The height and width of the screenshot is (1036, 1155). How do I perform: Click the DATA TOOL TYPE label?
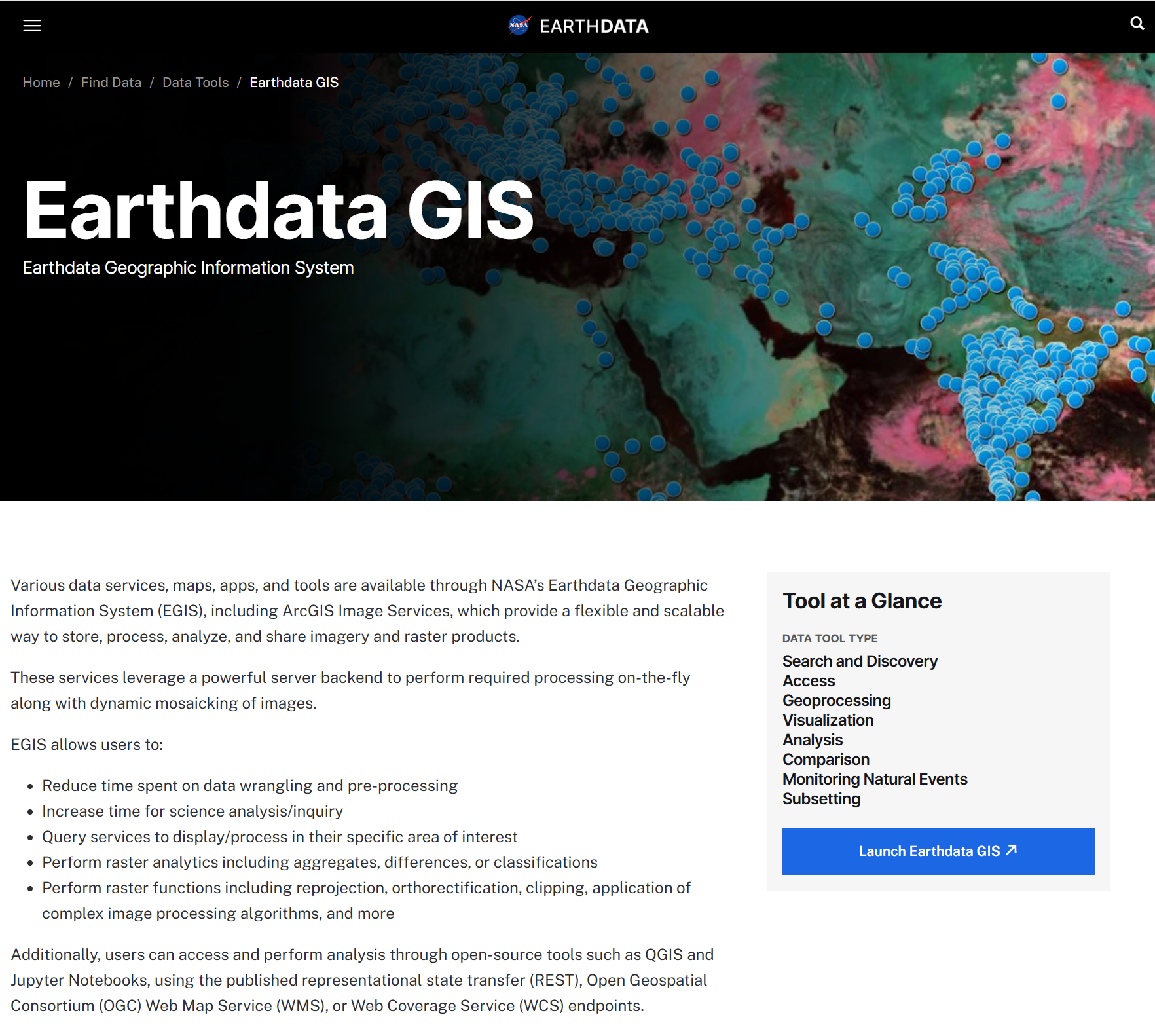[x=830, y=638]
